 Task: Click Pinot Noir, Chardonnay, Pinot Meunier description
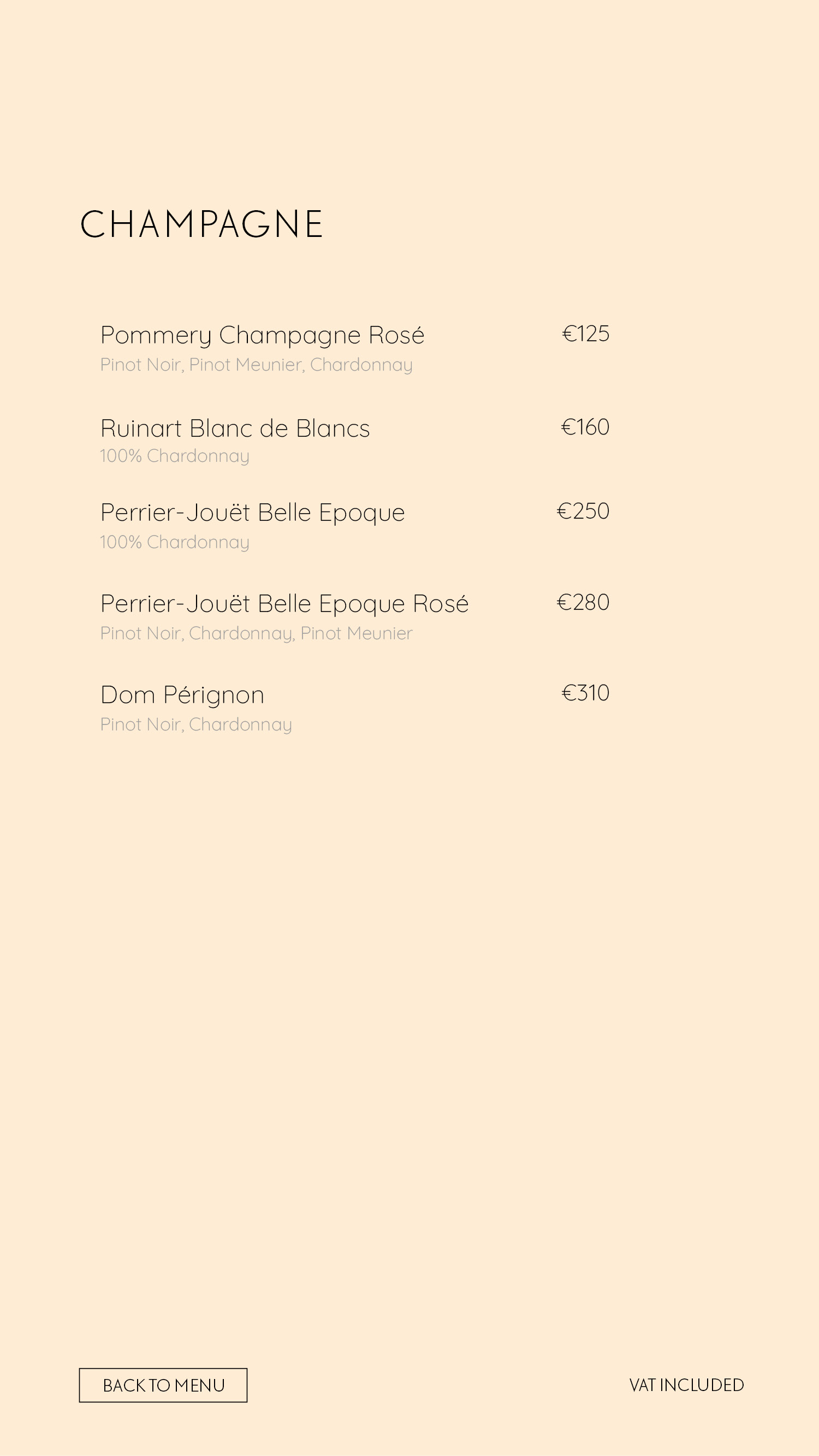256,633
